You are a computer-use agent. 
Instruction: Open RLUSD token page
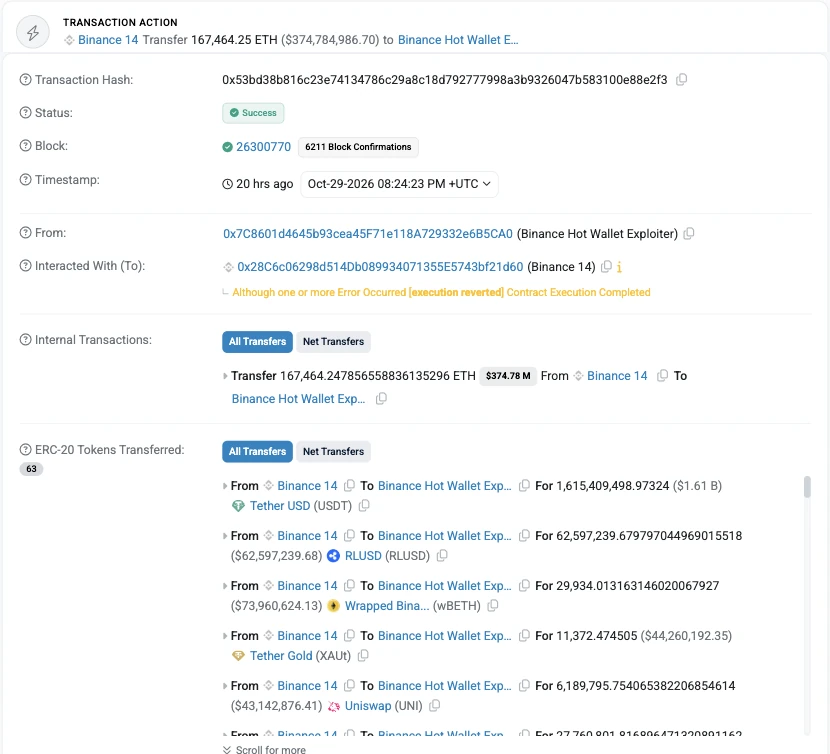[x=363, y=555]
